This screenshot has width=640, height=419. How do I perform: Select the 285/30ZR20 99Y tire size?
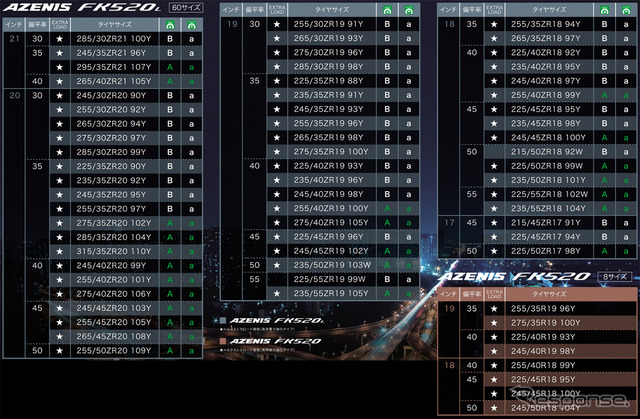tap(111, 152)
